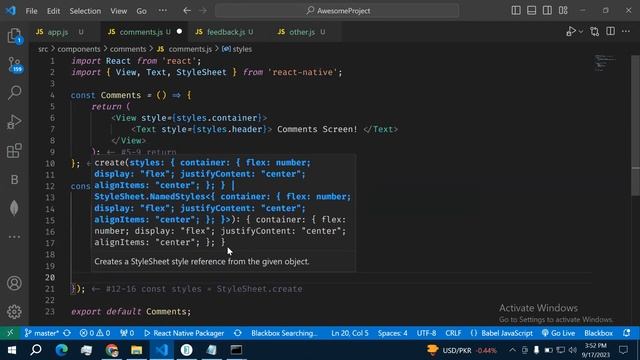
Task: Click the VS Code logo icon
Action: [11, 11]
